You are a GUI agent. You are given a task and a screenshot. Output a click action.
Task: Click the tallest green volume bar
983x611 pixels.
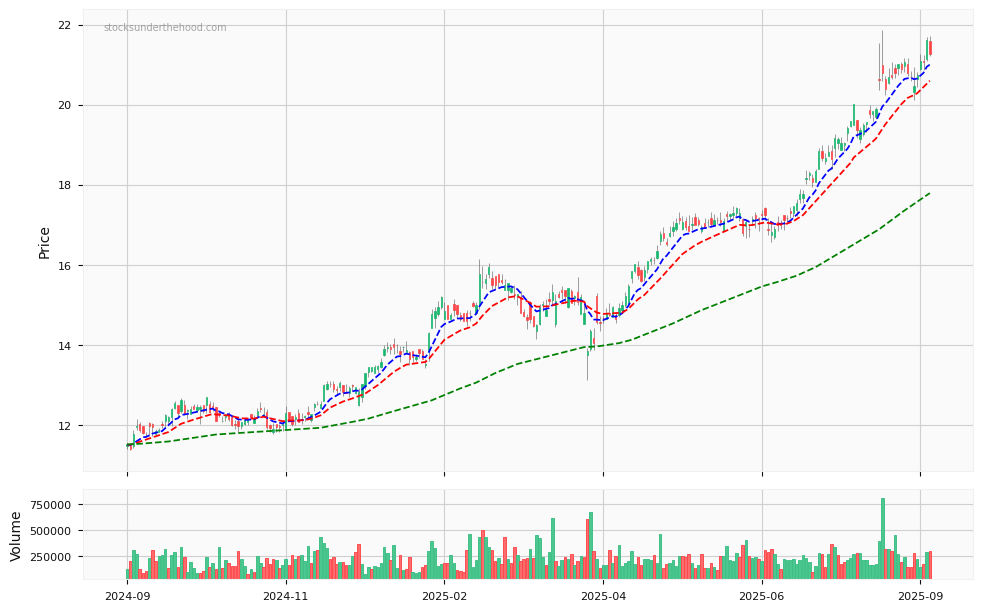pyautogui.click(x=883, y=538)
